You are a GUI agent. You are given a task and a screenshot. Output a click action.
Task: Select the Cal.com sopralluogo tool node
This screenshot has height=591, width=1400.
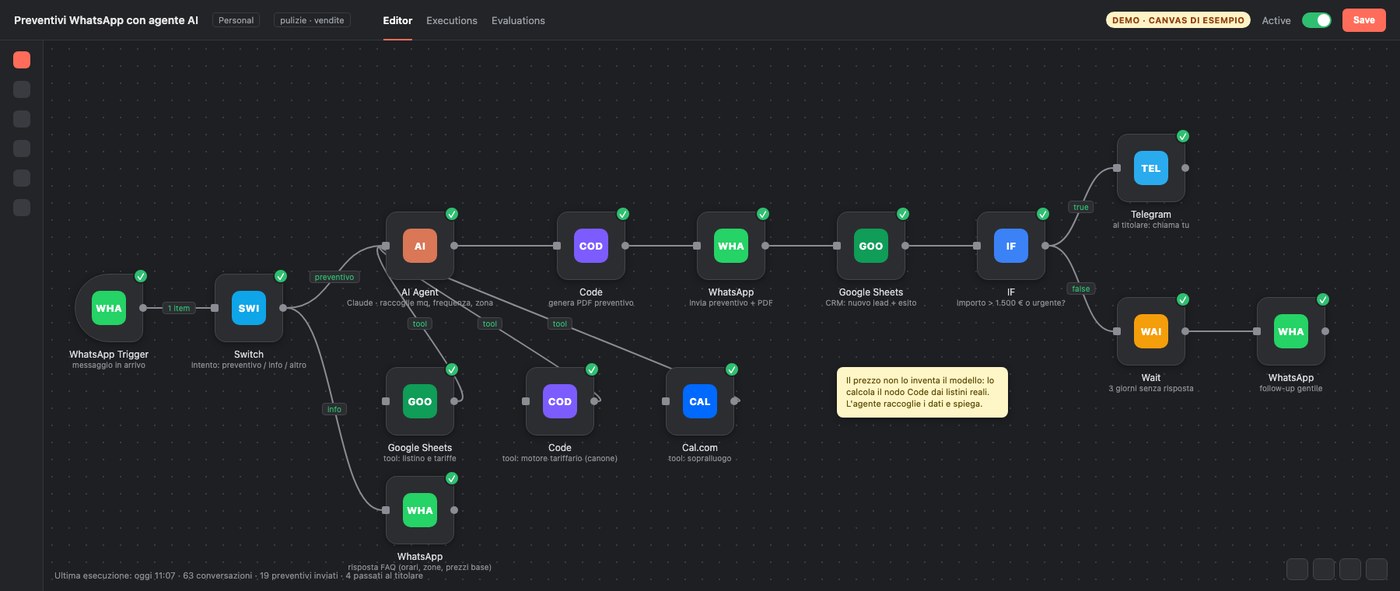700,401
